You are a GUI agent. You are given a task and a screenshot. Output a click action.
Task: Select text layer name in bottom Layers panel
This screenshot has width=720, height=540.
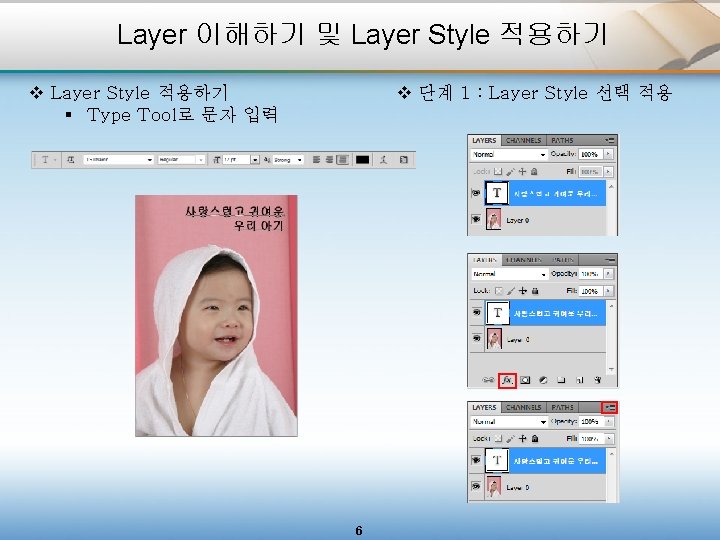[556, 461]
